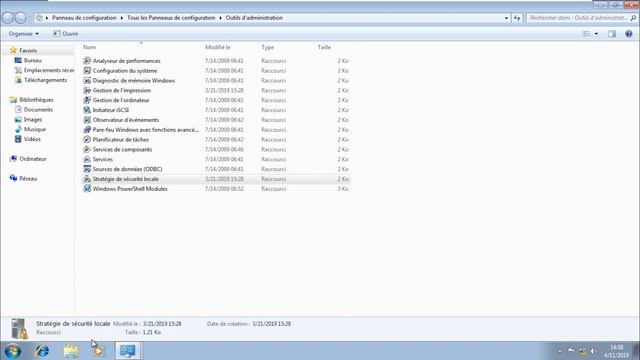Sort by the Type column header

pyautogui.click(x=268, y=47)
